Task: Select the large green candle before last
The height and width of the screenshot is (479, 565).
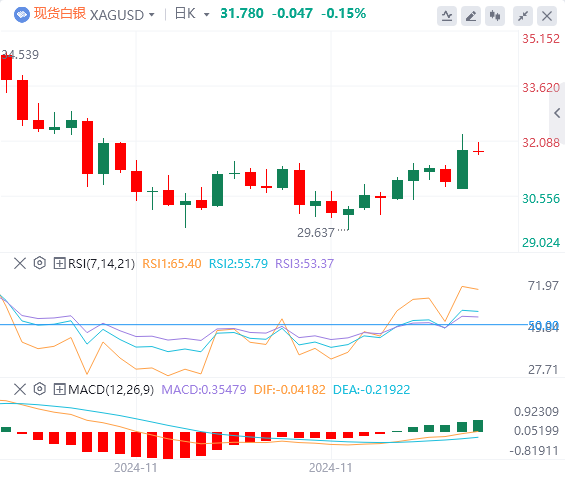Action: (x=462, y=169)
